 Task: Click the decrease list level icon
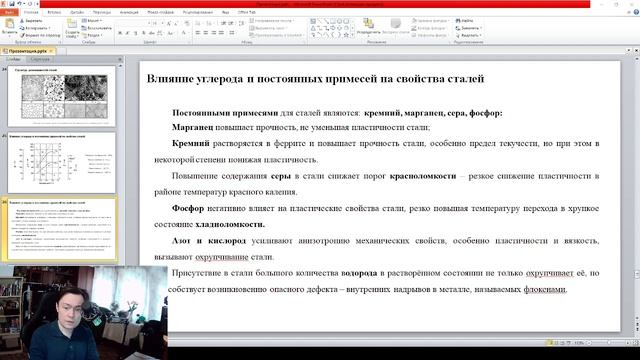(224, 24)
